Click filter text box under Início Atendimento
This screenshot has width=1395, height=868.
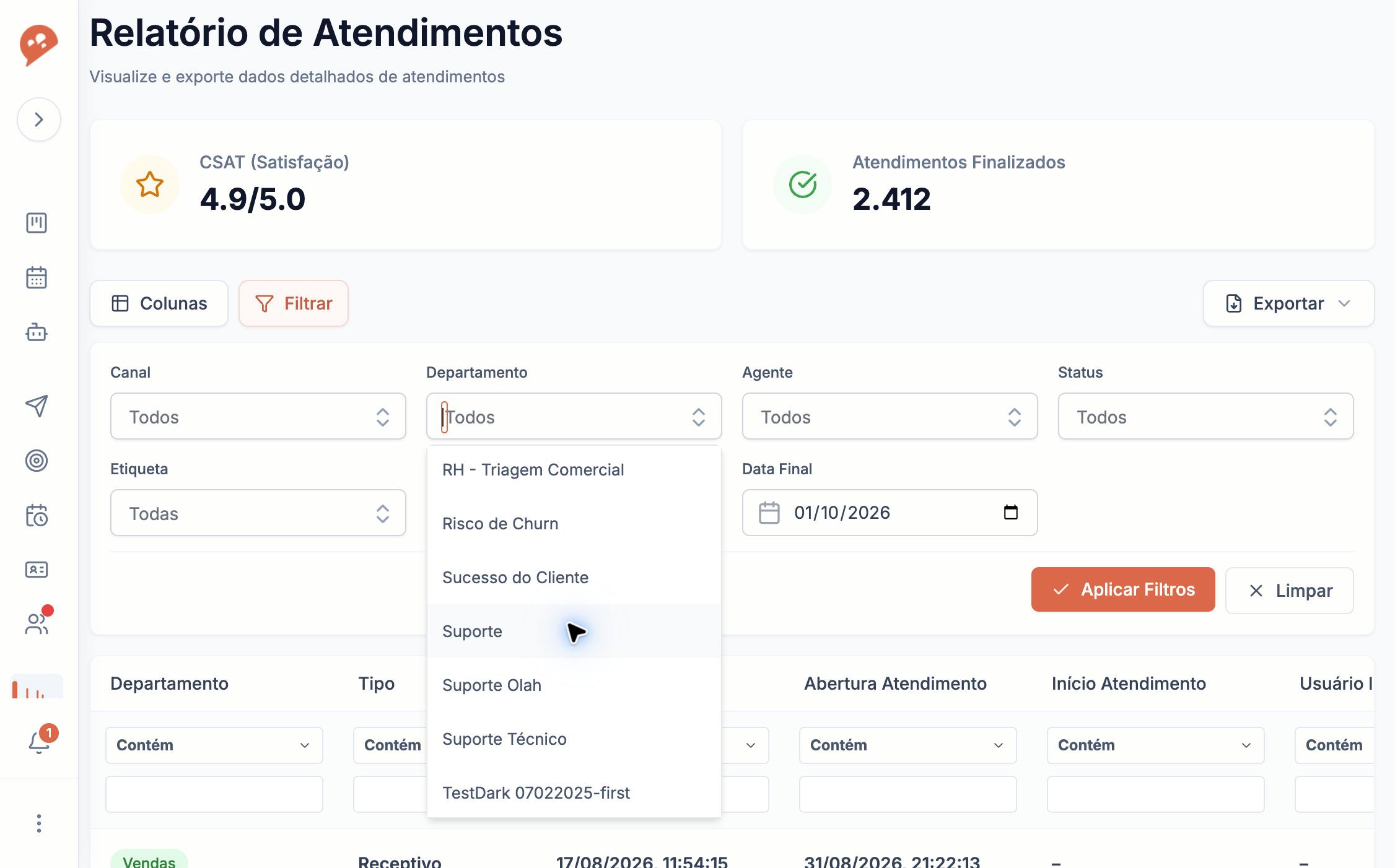coord(1156,794)
